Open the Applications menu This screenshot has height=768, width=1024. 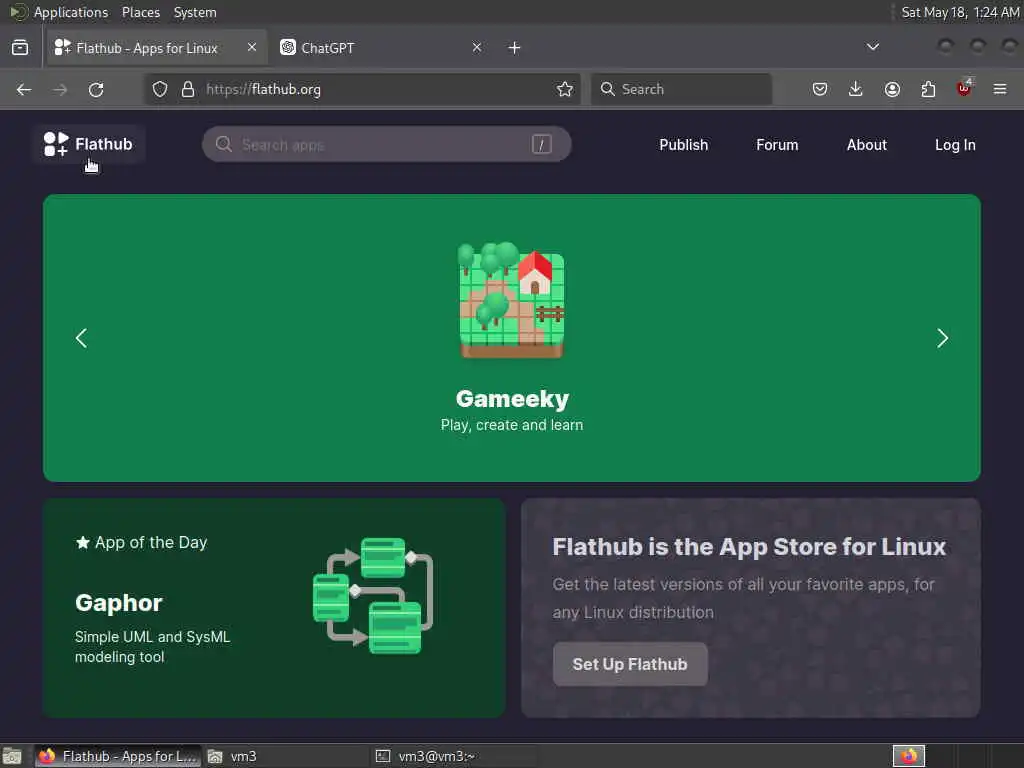(71, 12)
